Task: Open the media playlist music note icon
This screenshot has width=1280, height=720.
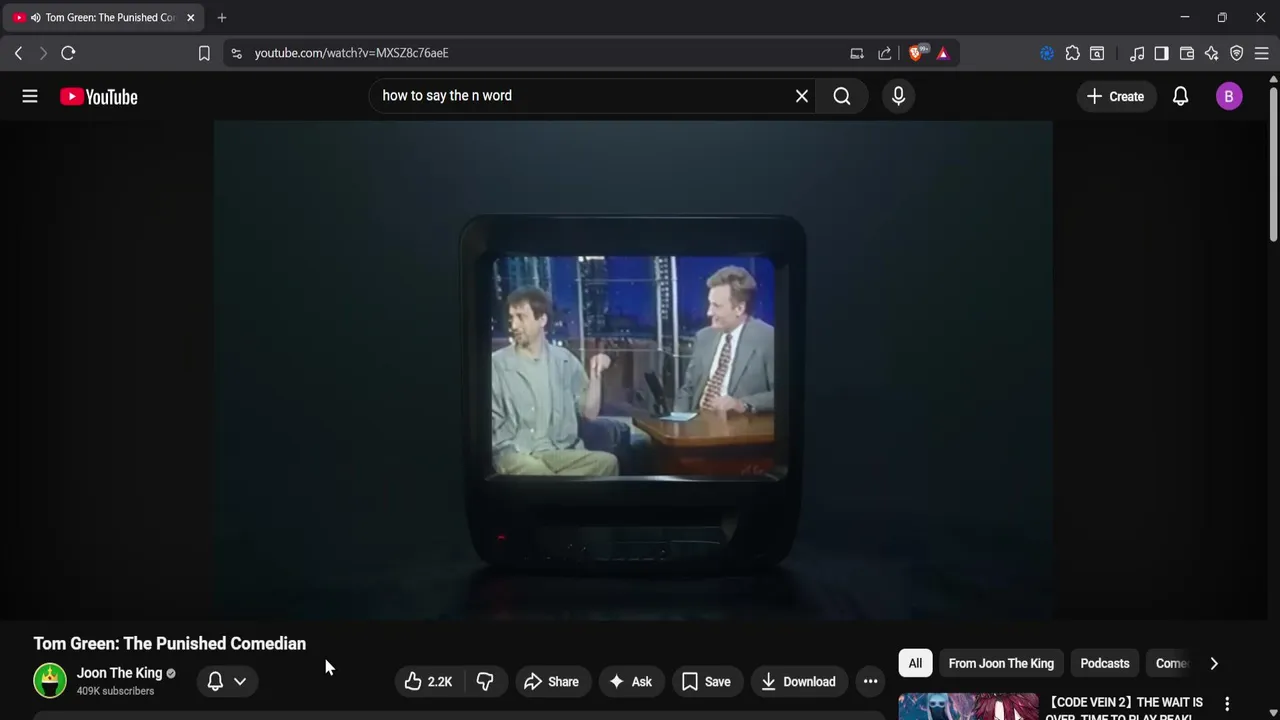Action: pyautogui.click(x=1137, y=53)
